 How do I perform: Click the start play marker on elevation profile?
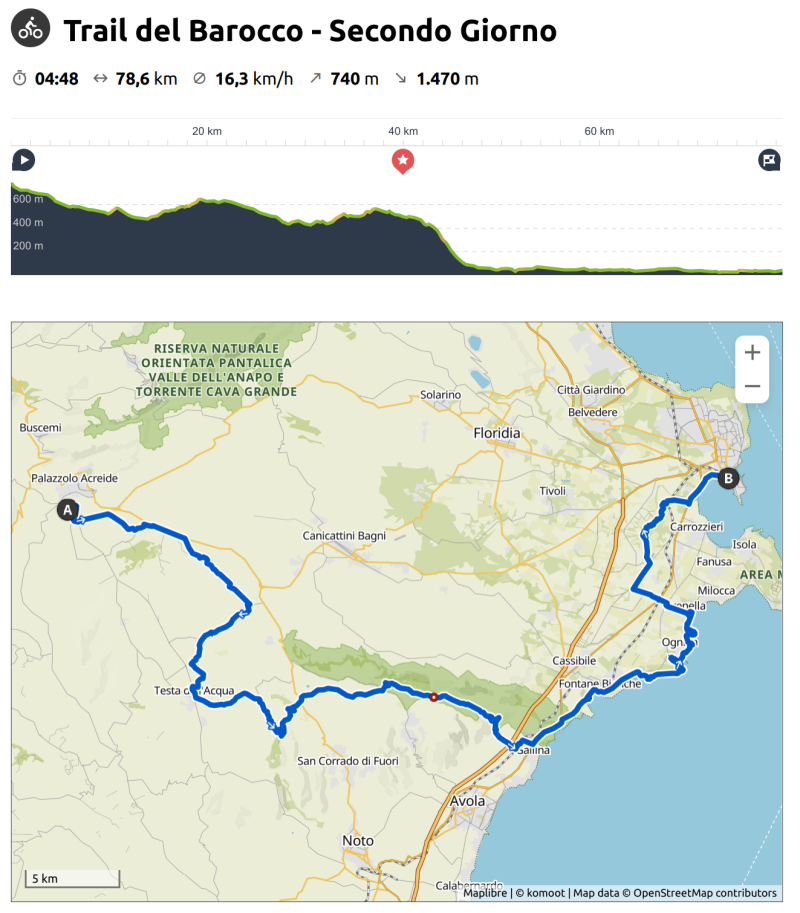coord(23,160)
